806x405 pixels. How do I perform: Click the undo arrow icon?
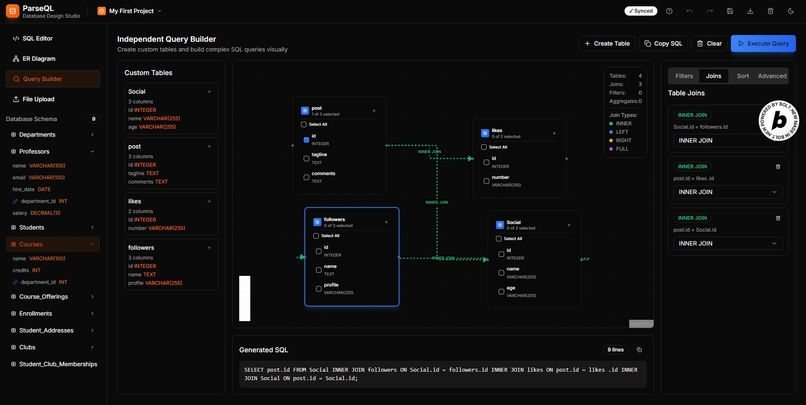pyautogui.click(x=689, y=11)
